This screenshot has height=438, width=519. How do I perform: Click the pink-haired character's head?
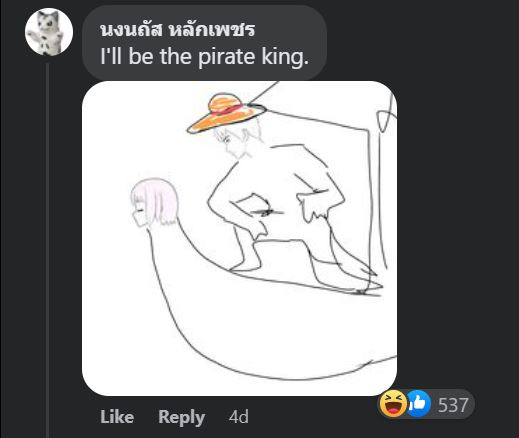[x=154, y=203]
